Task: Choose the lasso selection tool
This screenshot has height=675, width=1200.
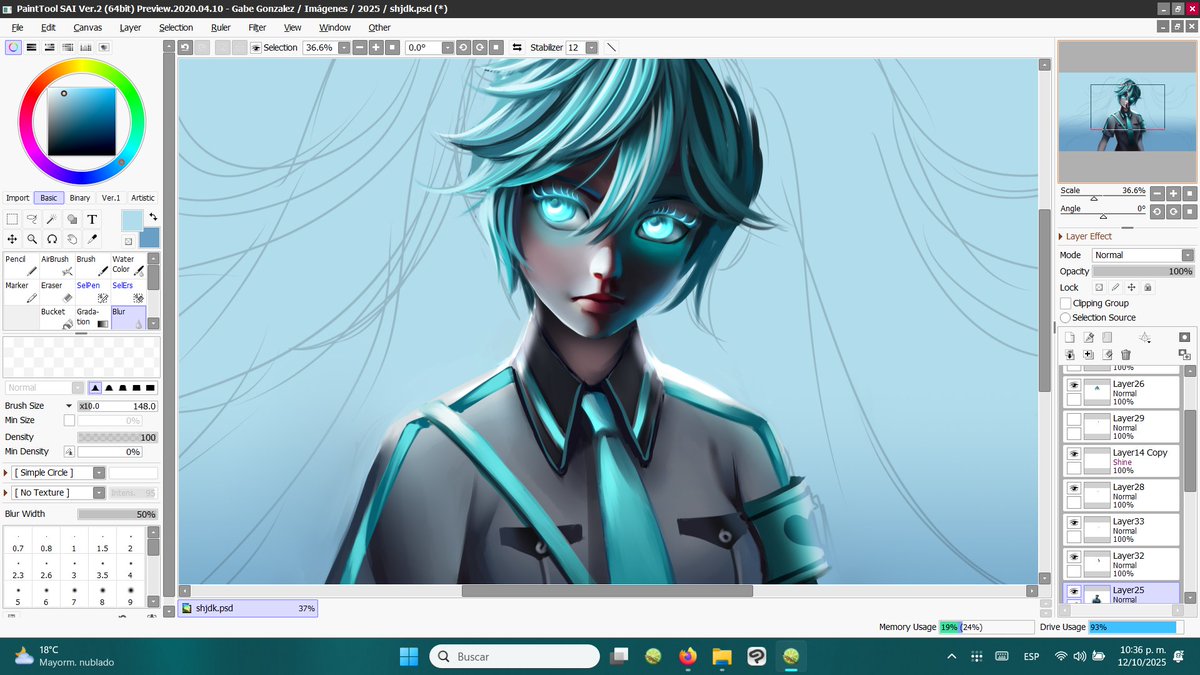Action: click(x=32, y=219)
